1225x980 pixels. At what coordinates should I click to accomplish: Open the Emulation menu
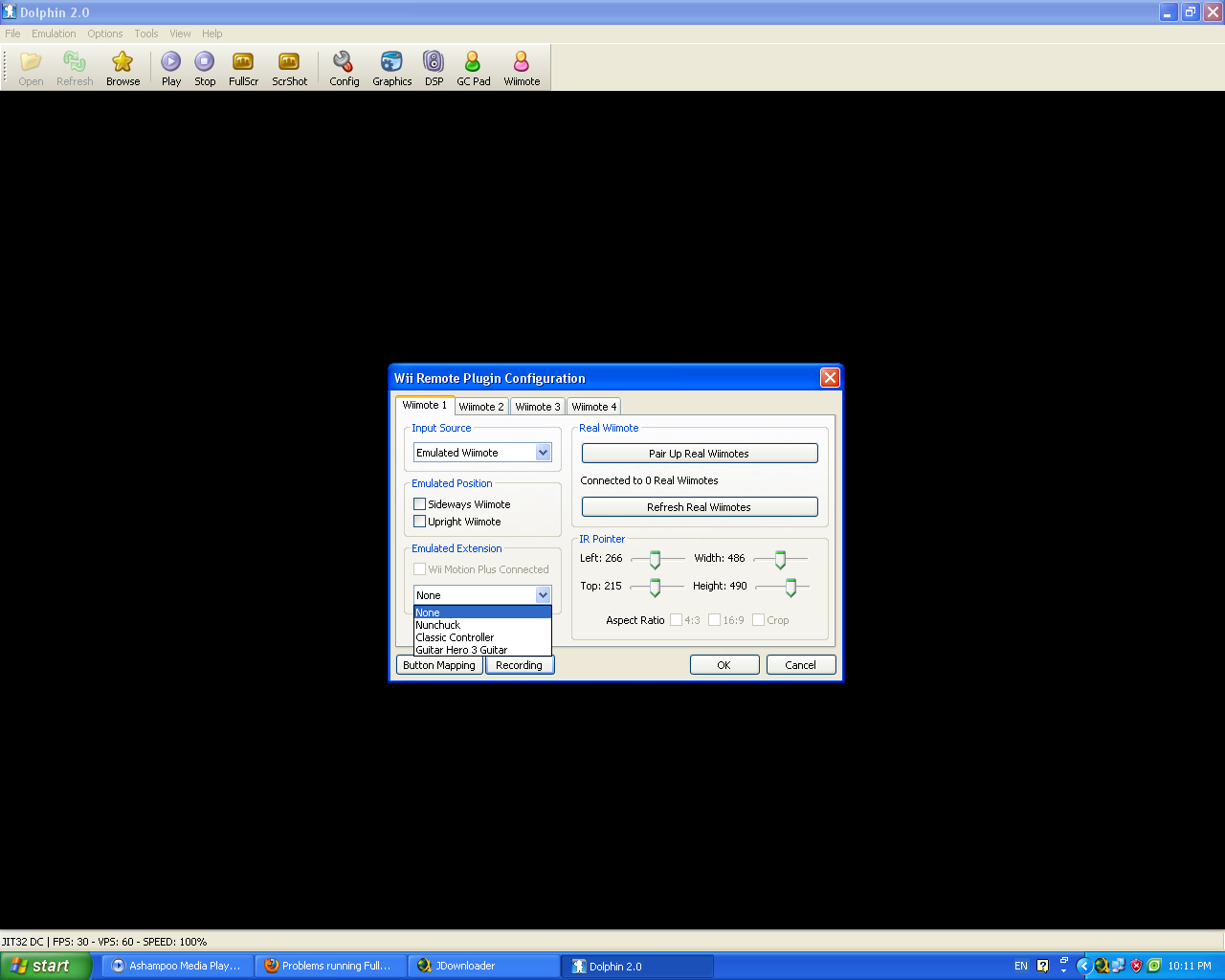(54, 33)
